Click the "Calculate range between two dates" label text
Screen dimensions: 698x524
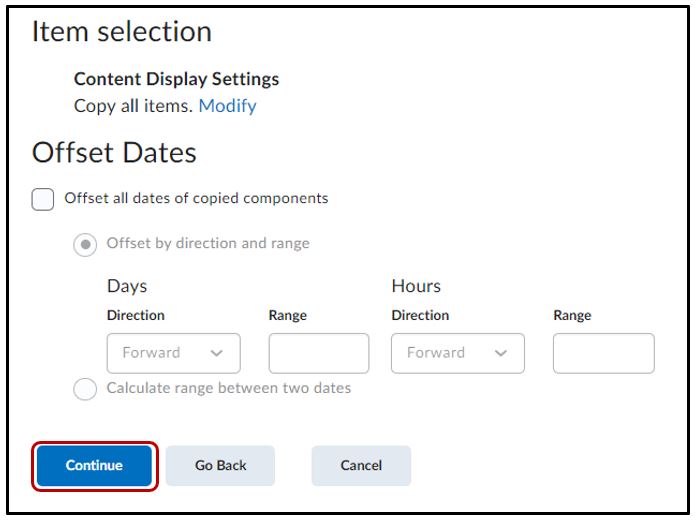point(229,388)
